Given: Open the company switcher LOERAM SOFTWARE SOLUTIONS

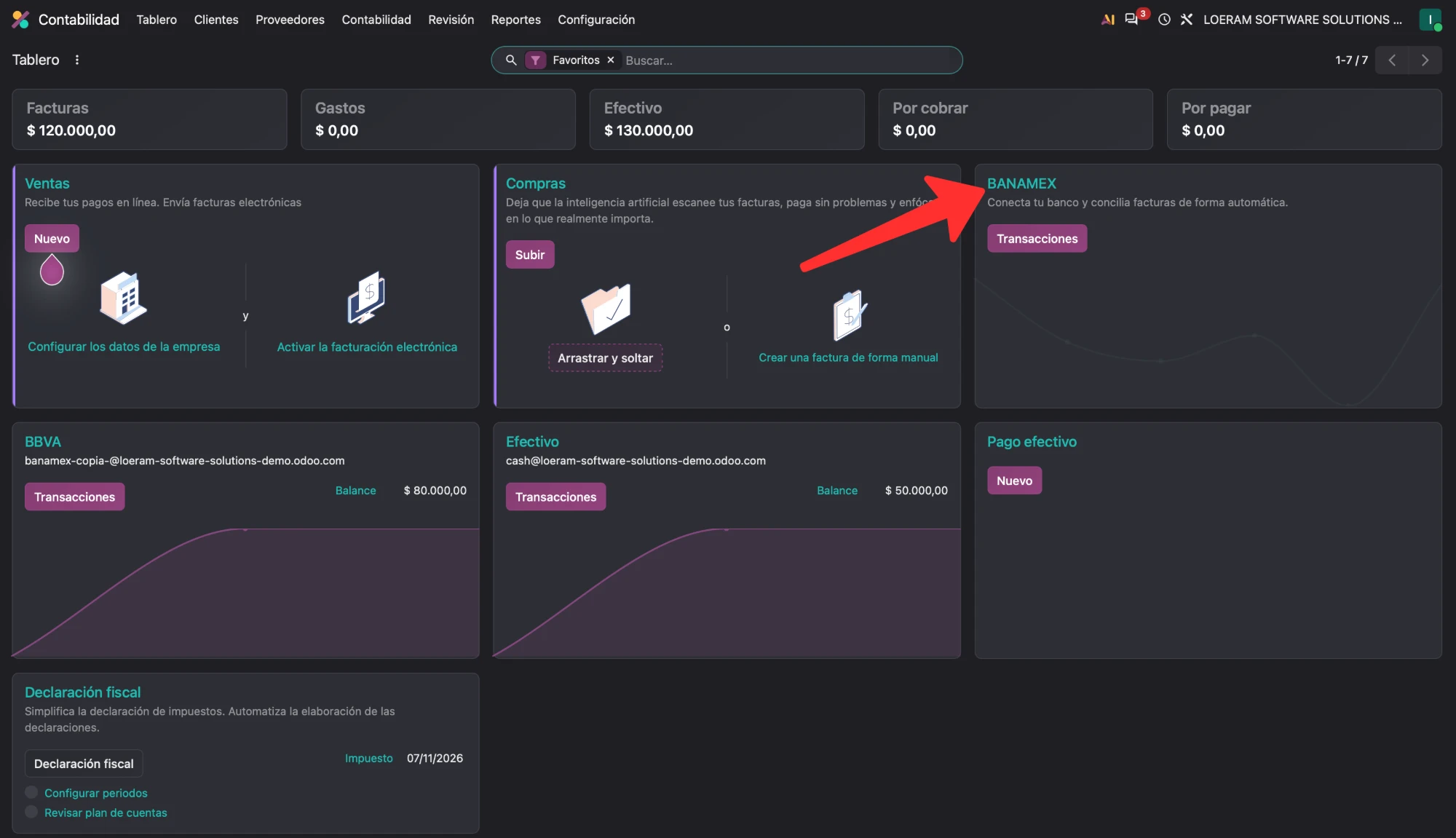Looking at the screenshot, I should 1302,20.
